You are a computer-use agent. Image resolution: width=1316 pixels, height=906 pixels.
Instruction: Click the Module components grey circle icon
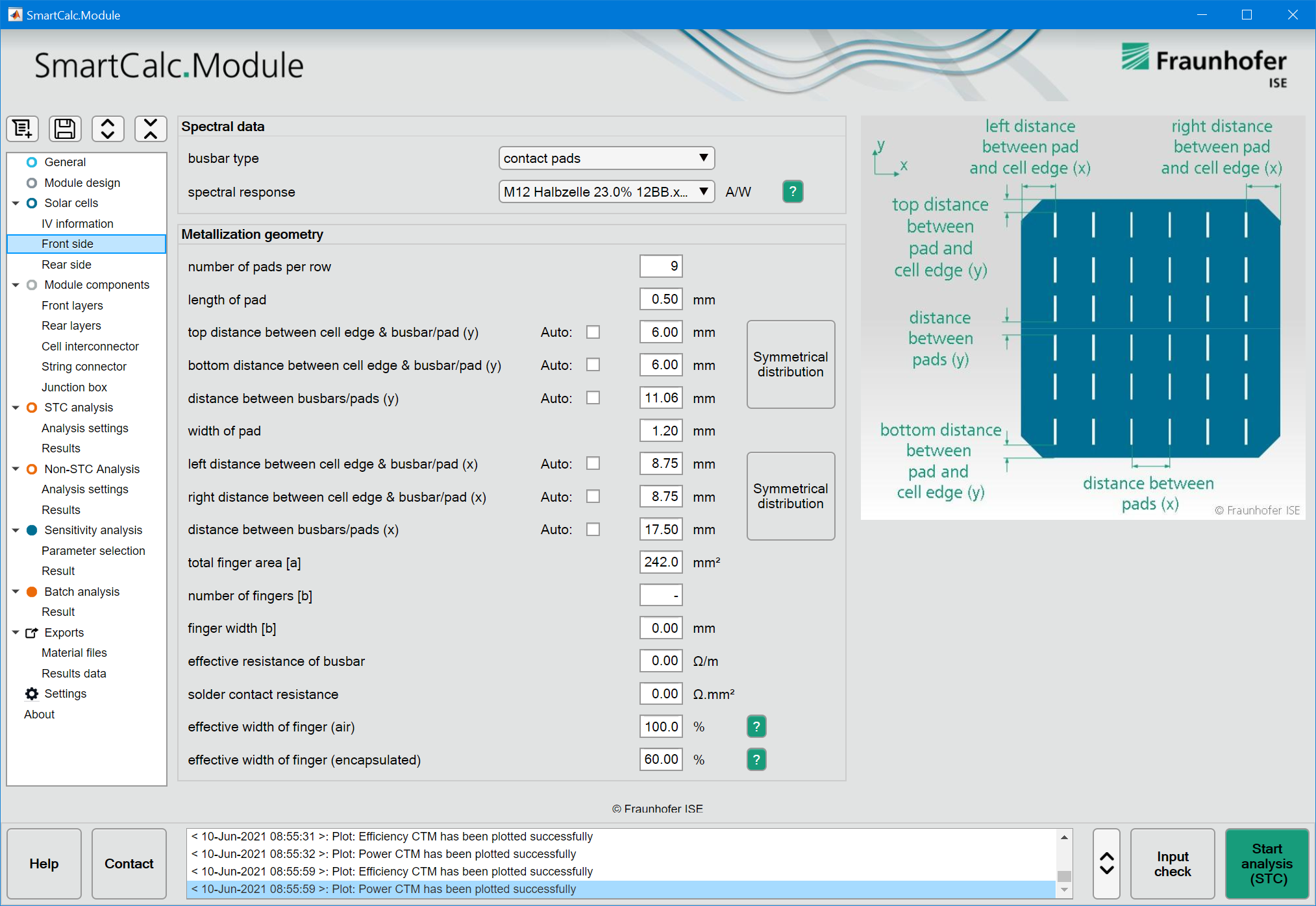pyautogui.click(x=31, y=285)
